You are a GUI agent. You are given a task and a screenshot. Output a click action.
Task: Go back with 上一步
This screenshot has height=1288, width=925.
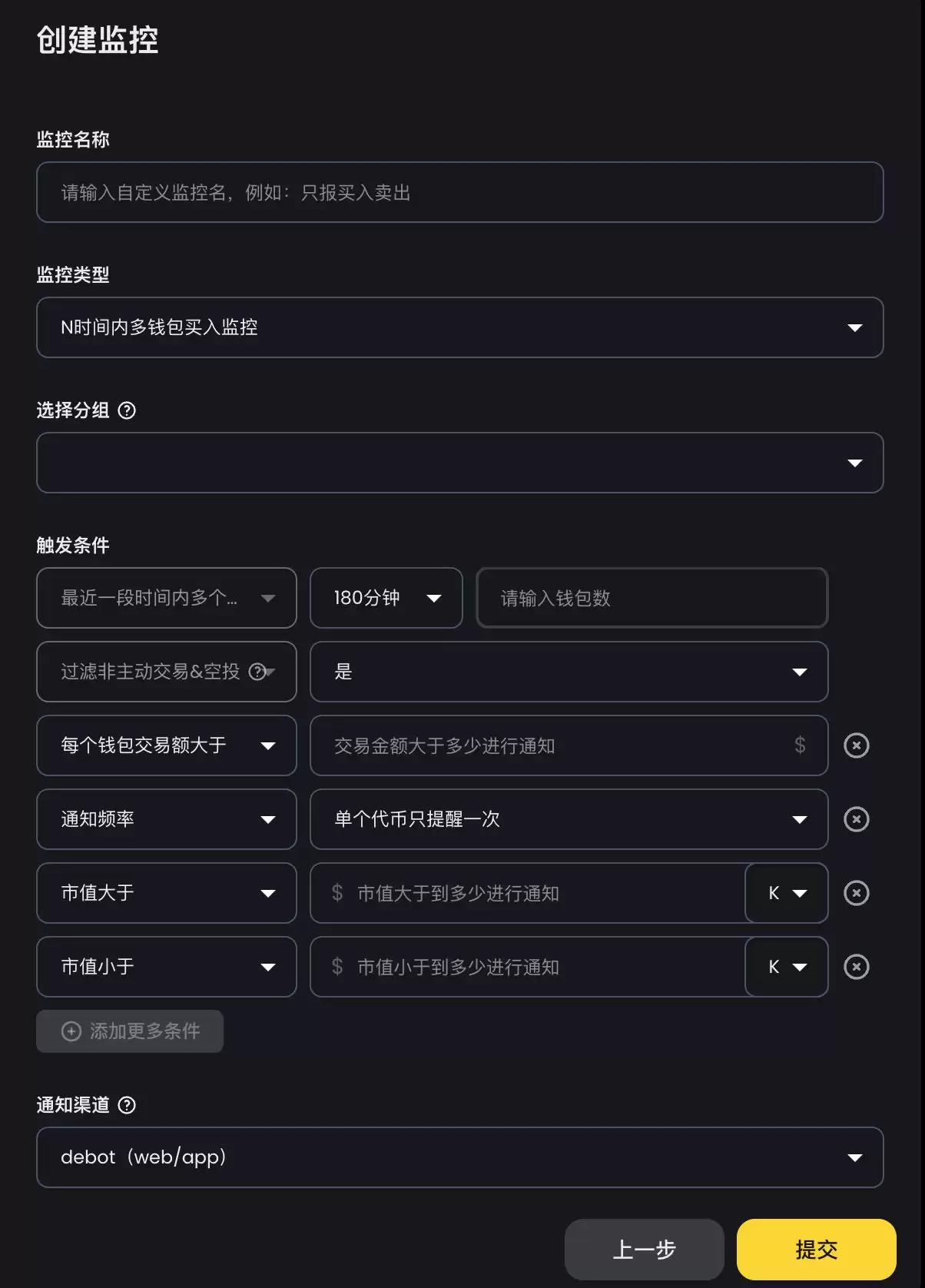[645, 1250]
